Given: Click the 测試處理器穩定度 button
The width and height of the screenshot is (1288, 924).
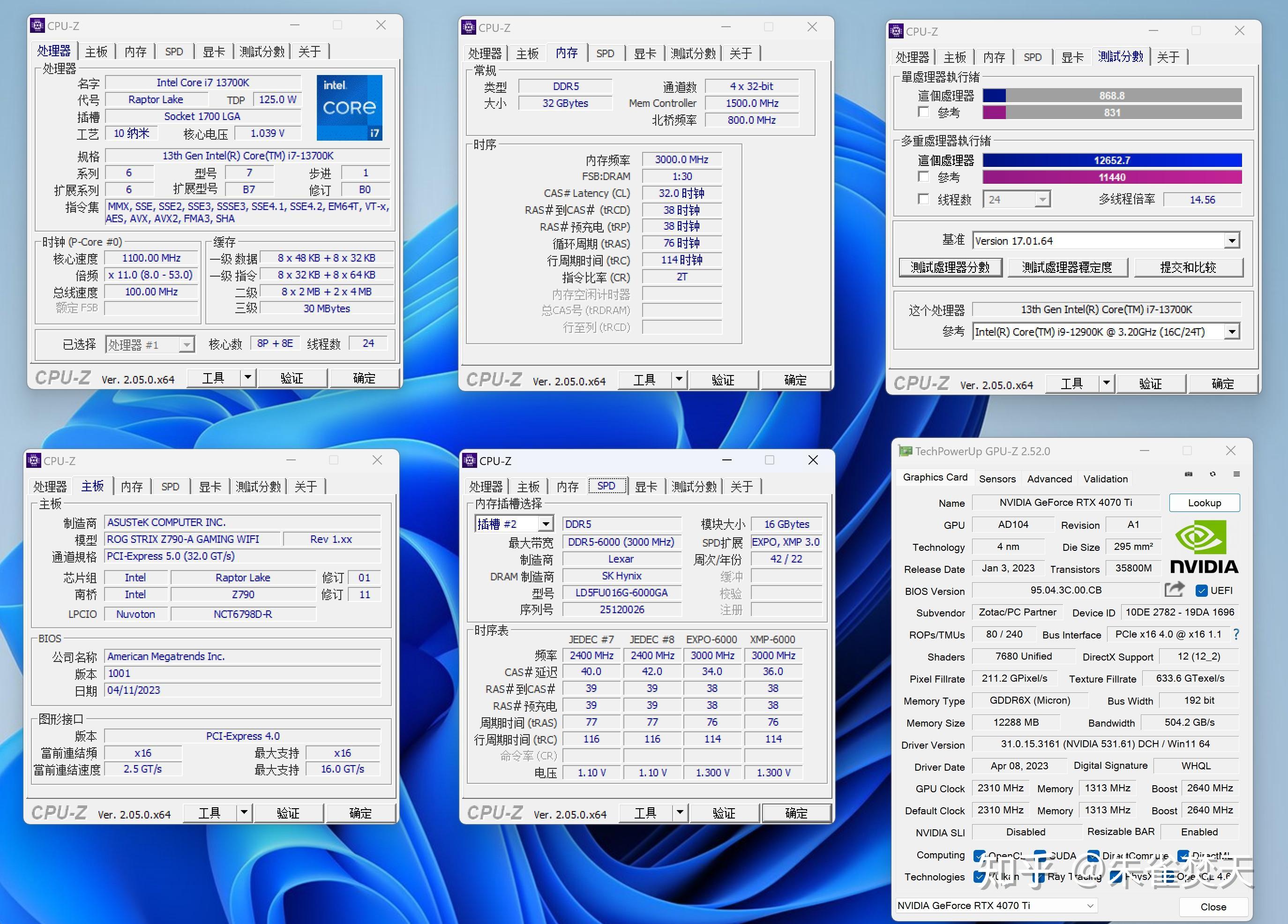Looking at the screenshot, I should (x=1068, y=268).
